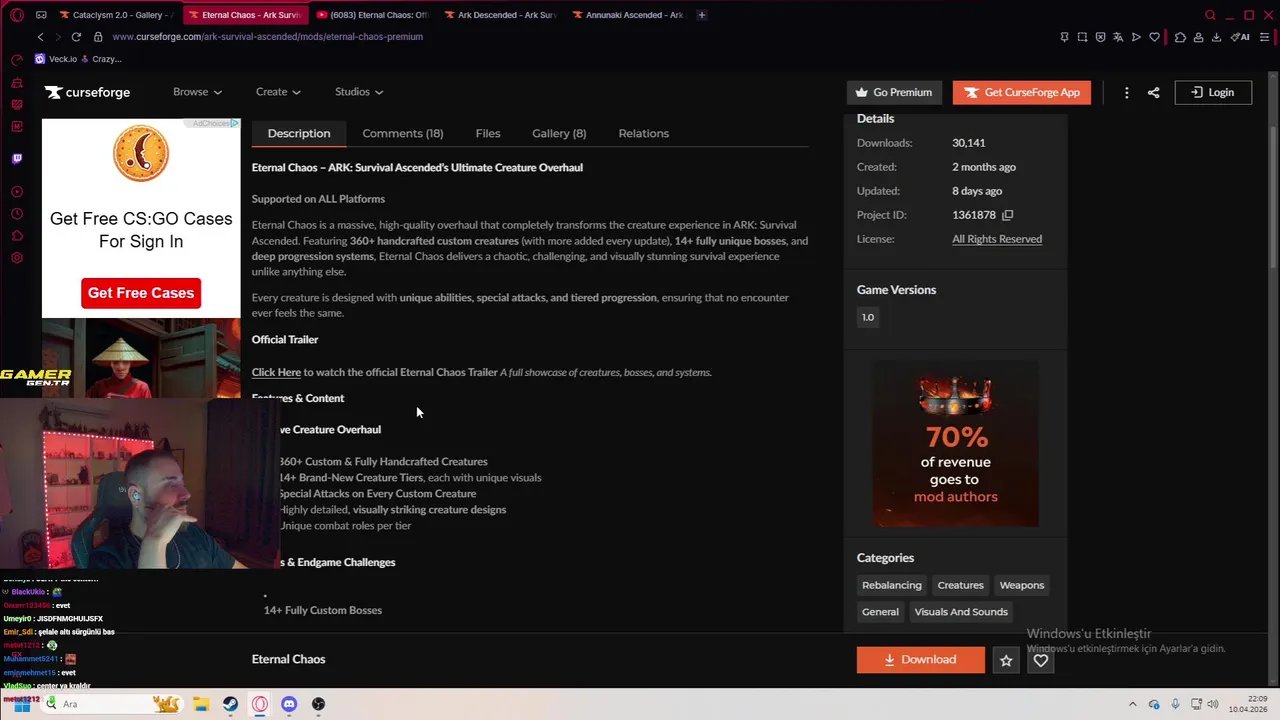Take a snapshot with the capture icon

pos(1082,37)
